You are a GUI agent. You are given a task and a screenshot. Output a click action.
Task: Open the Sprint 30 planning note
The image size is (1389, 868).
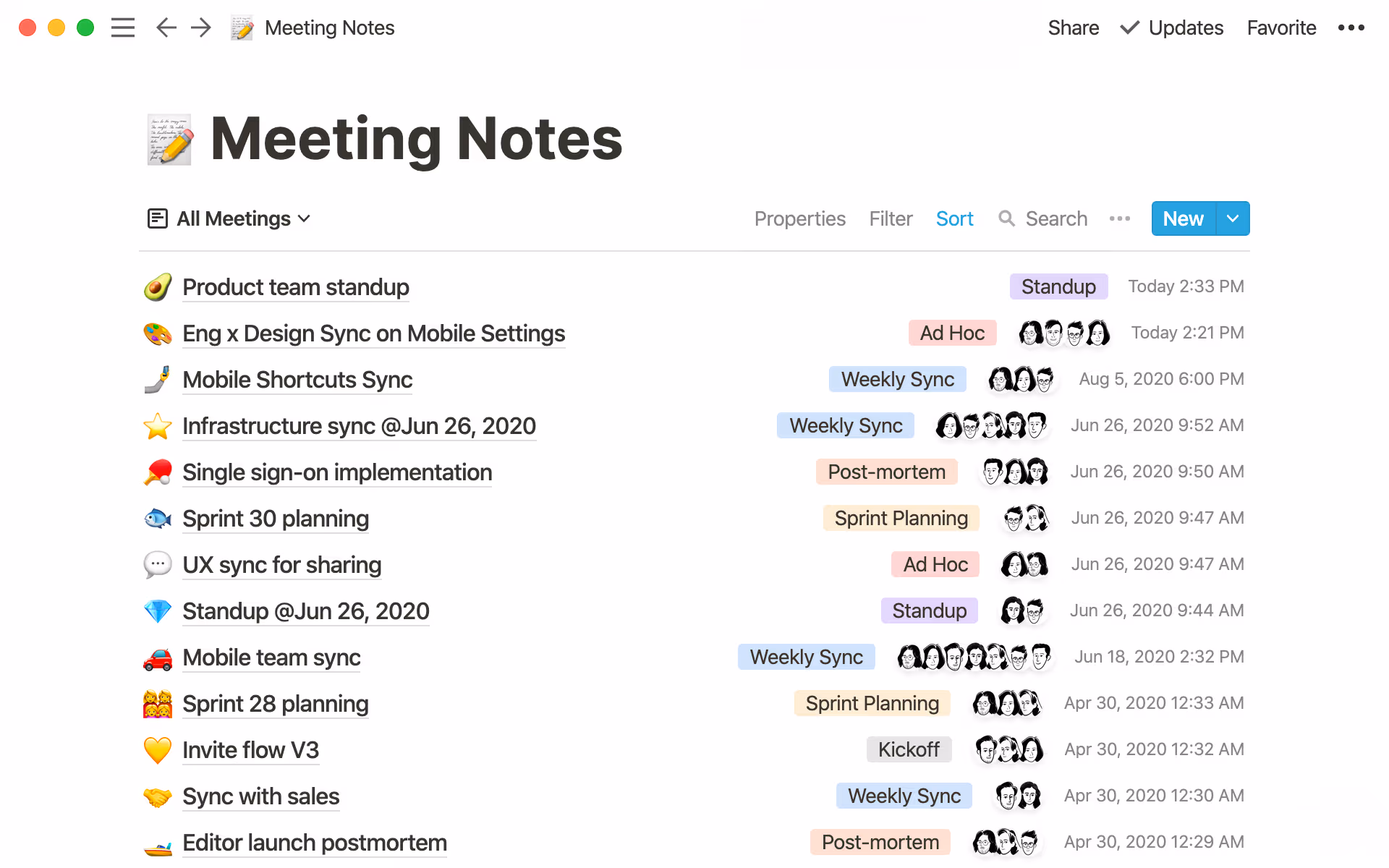click(275, 519)
